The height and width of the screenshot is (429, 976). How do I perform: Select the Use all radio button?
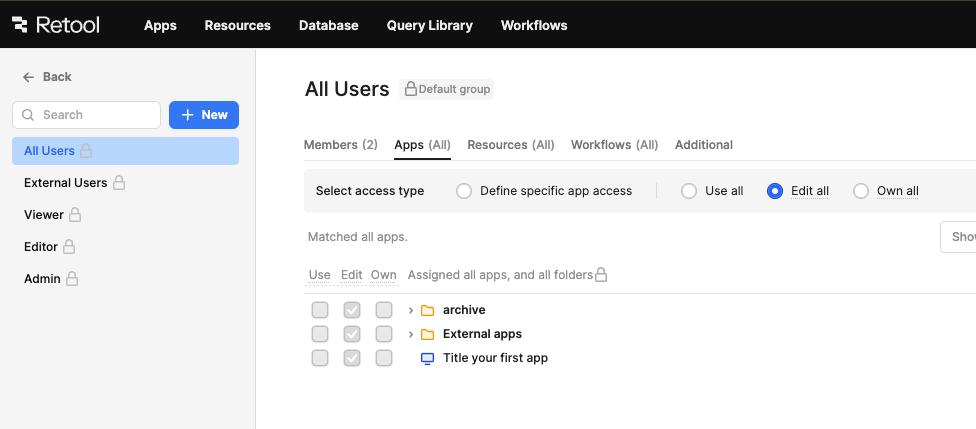[x=688, y=191]
